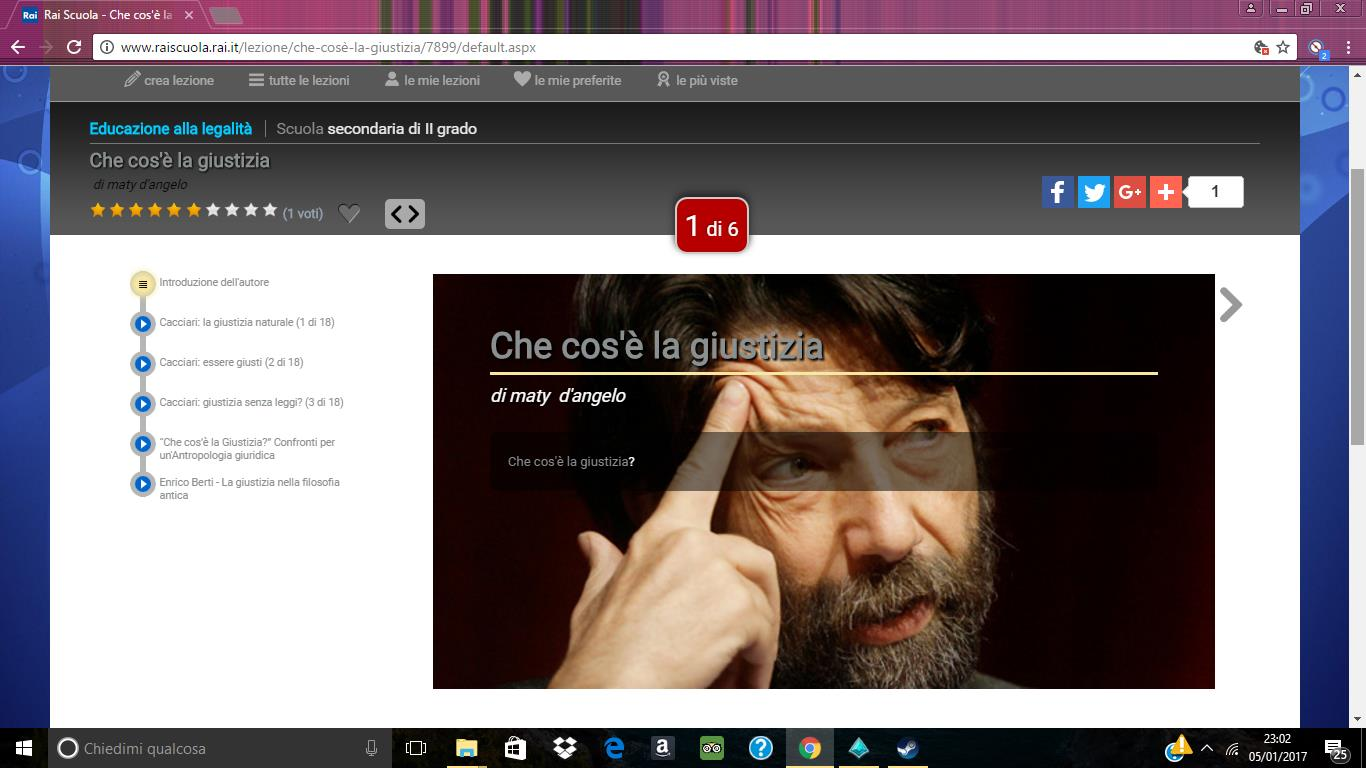
Task: Open Action Center notifications
Action: pyautogui.click(x=1336, y=748)
